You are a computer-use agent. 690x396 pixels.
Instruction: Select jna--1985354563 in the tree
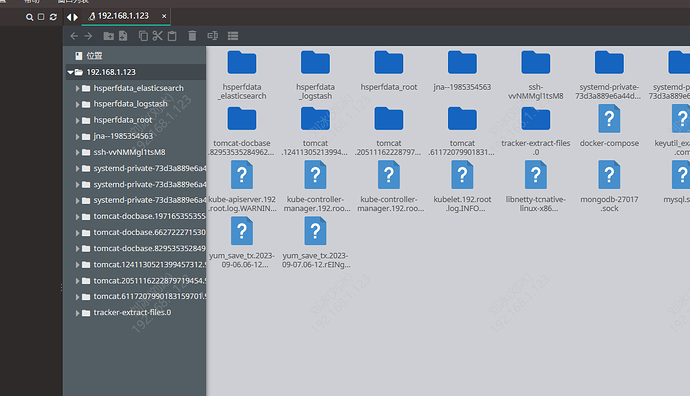tap(123, 136)
